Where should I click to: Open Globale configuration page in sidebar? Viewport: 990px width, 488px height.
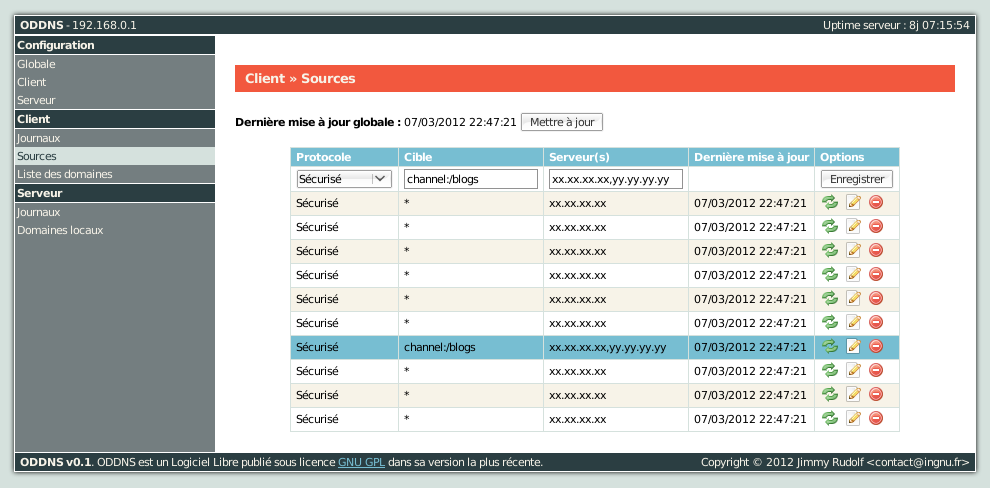[x=36, y=64]
